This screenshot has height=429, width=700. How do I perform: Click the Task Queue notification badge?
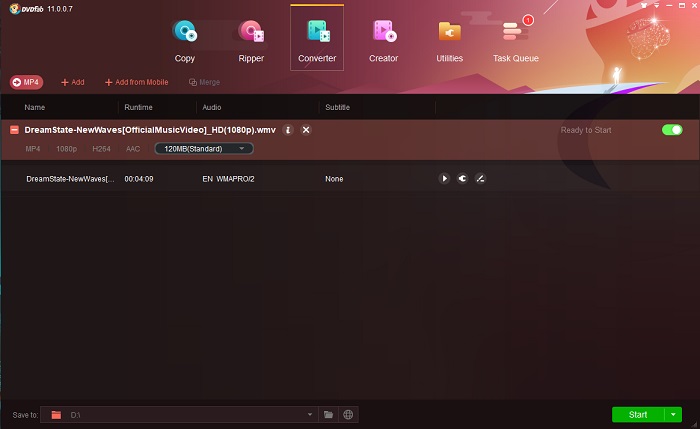(528, 20)
